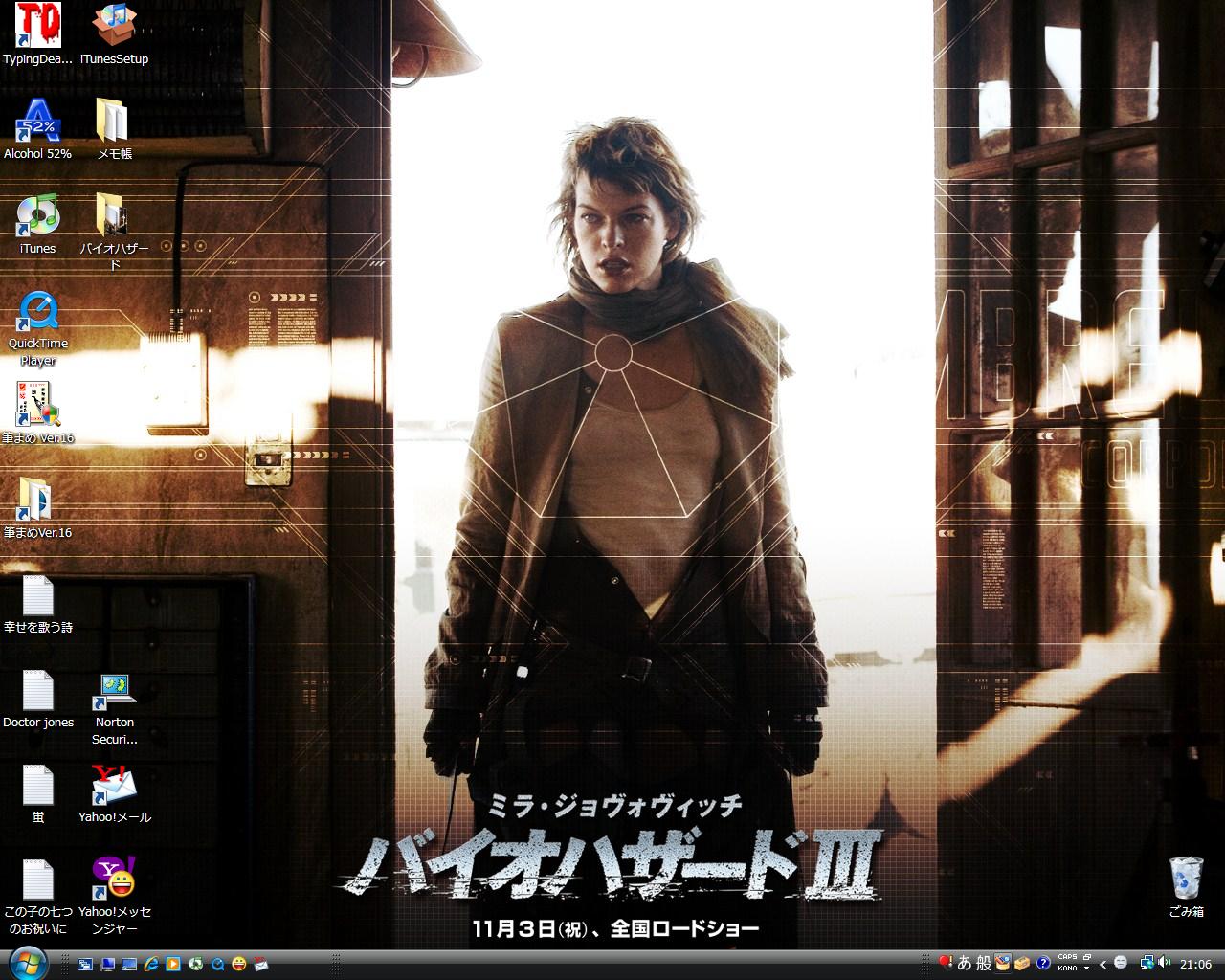
Task: Toggle the KANA indicator on language bar
Action: [x=1067, y=969]
